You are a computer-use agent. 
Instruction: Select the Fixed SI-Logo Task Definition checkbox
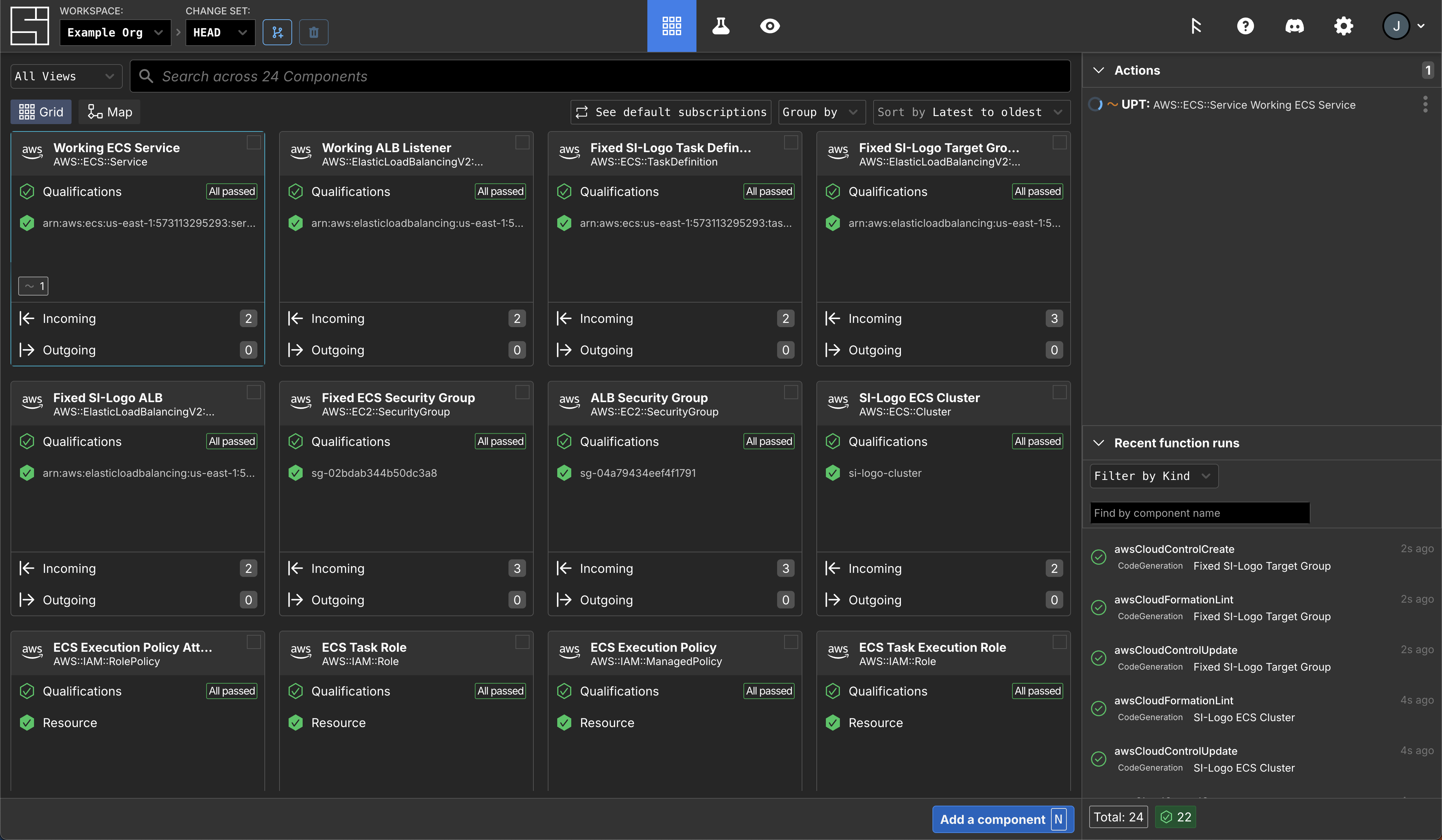coord(791,142)
